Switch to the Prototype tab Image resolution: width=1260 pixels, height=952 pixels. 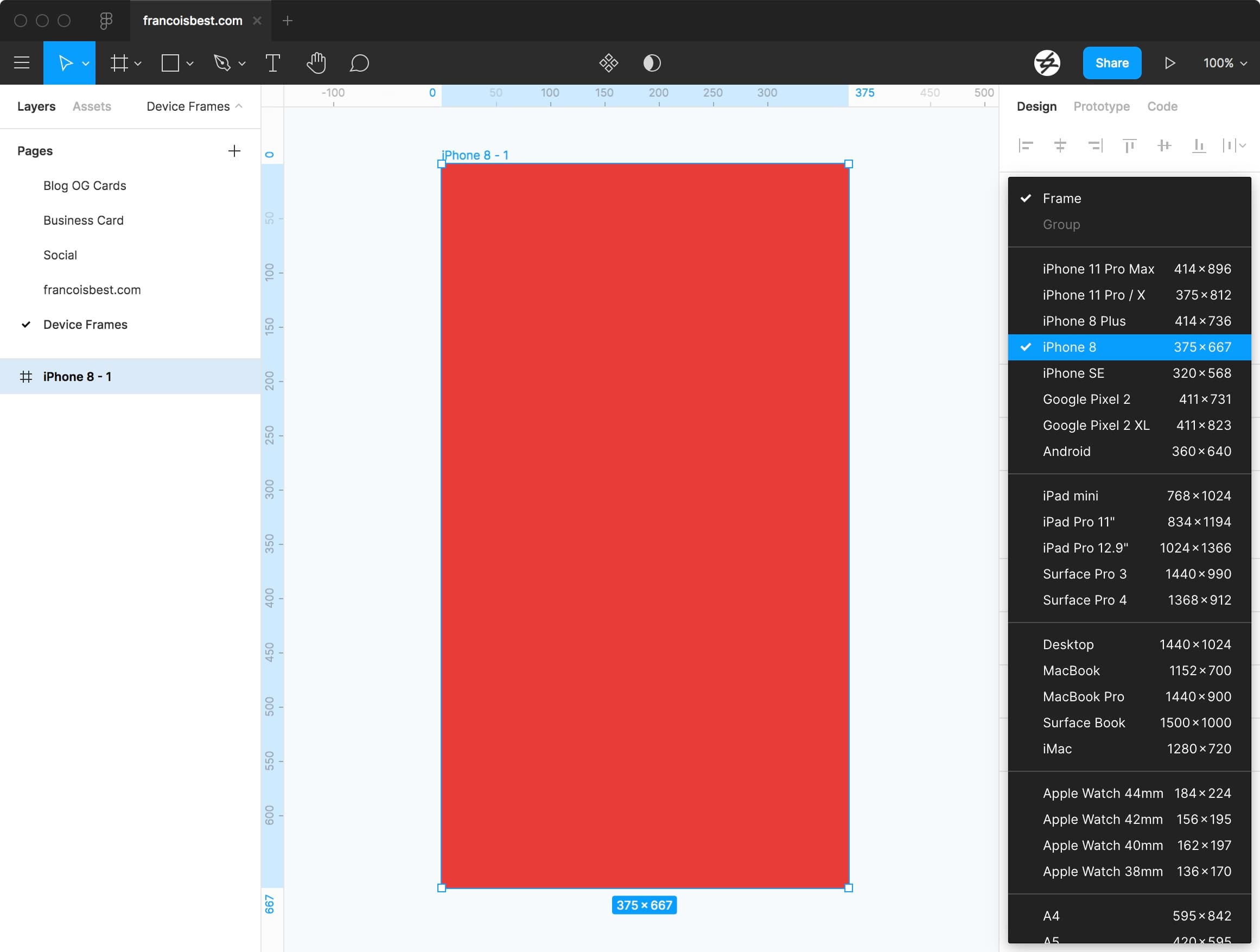1101,106
